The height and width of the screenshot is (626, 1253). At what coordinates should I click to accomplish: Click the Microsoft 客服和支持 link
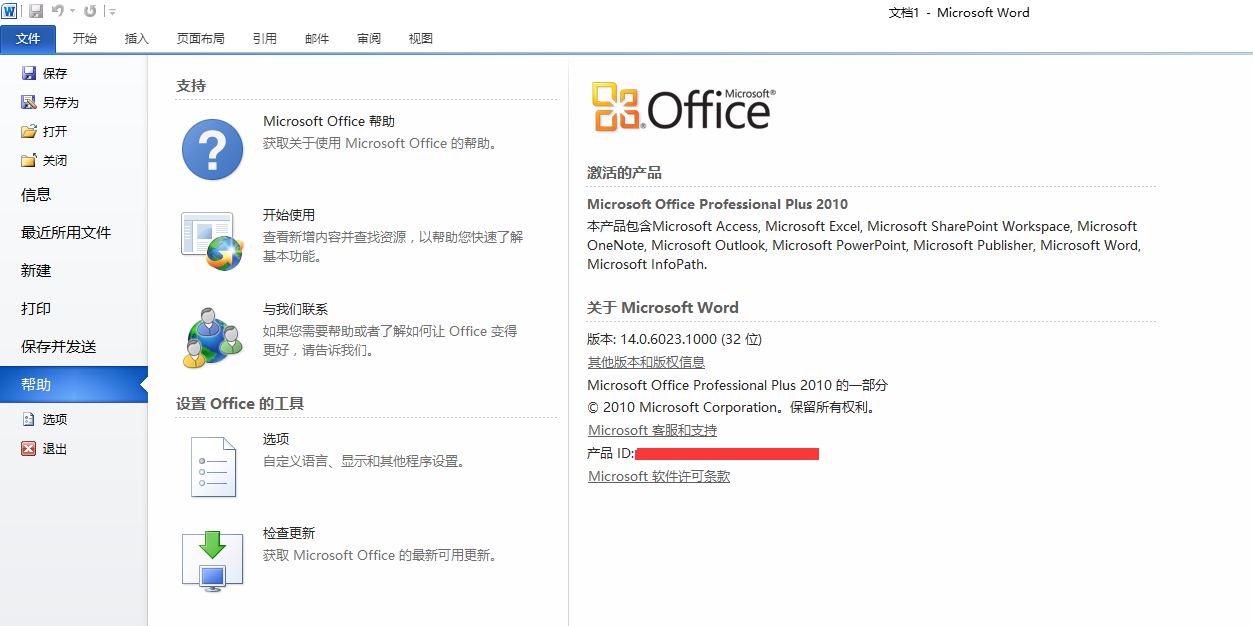(652, 430)
